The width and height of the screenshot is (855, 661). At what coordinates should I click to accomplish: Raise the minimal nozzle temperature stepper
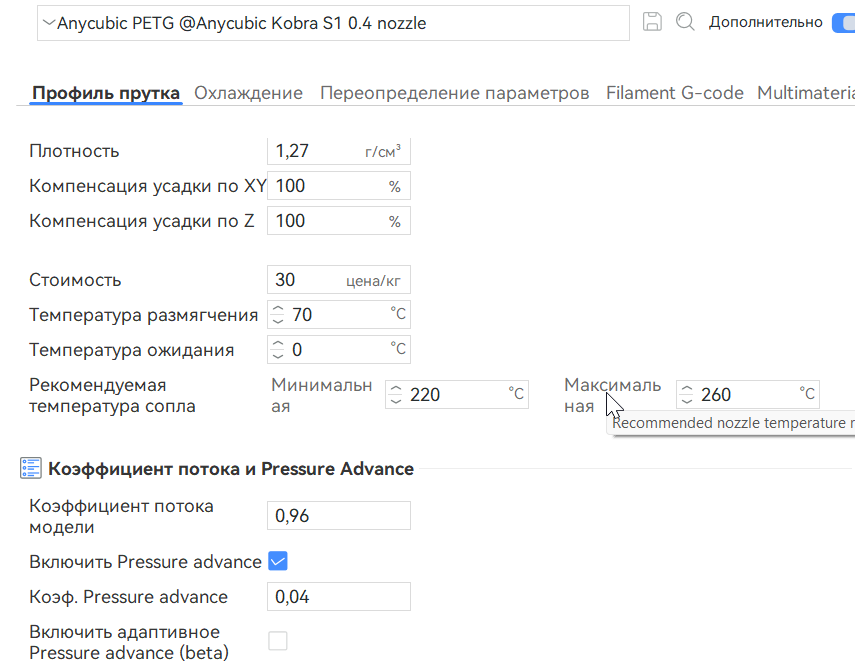(x=396, y=389)
